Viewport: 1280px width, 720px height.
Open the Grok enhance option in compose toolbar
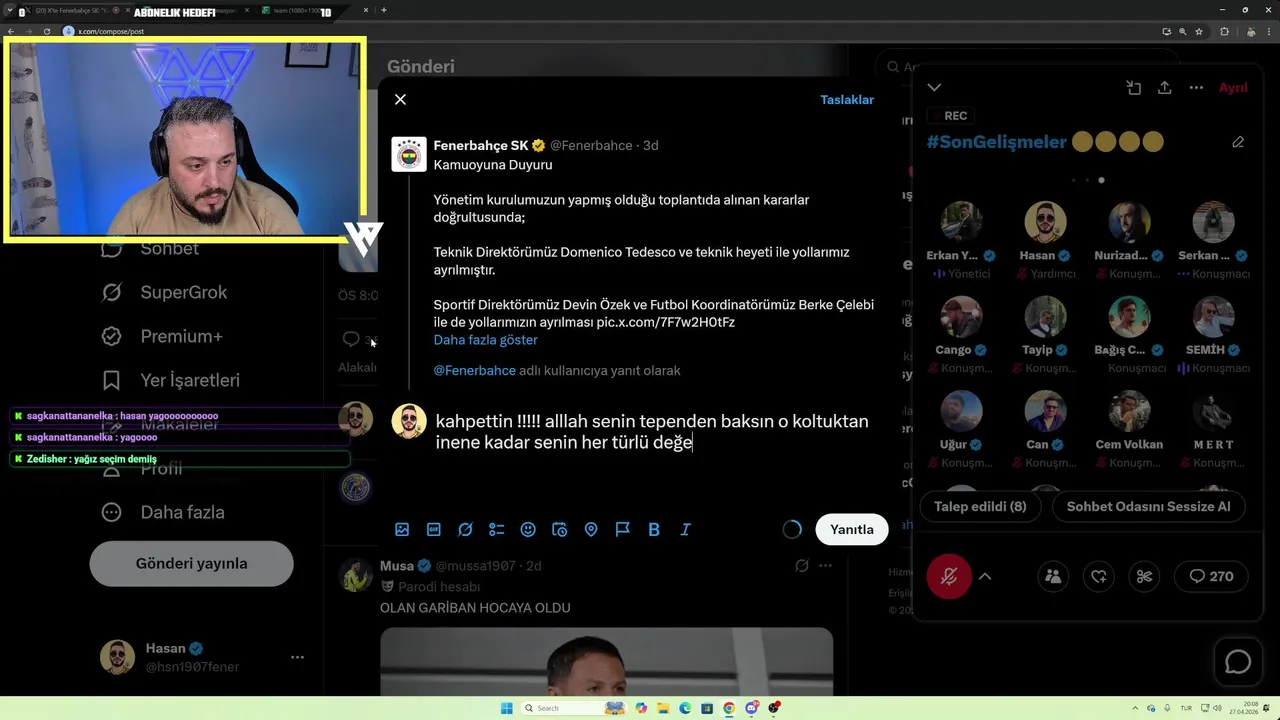coord(465,529)
